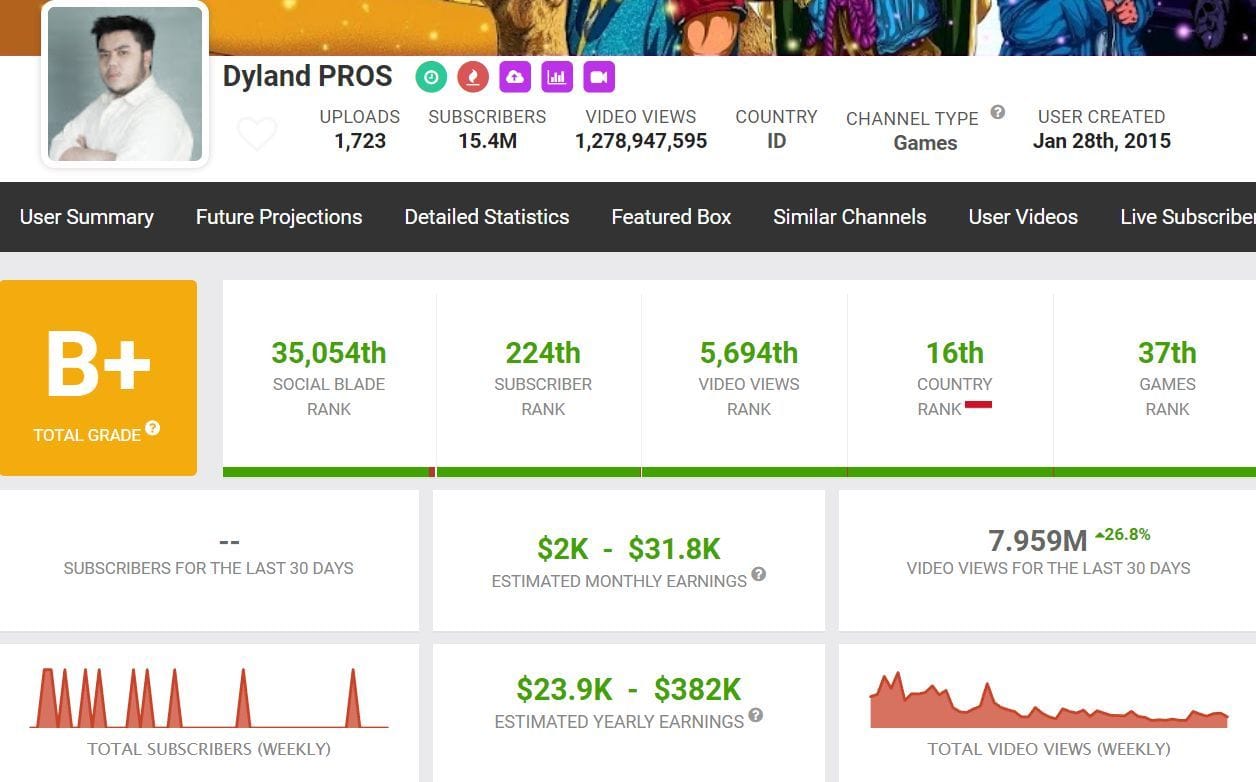Click the red flame badge icon
This screenshot has height=782, width=1256.
[473, 77]
